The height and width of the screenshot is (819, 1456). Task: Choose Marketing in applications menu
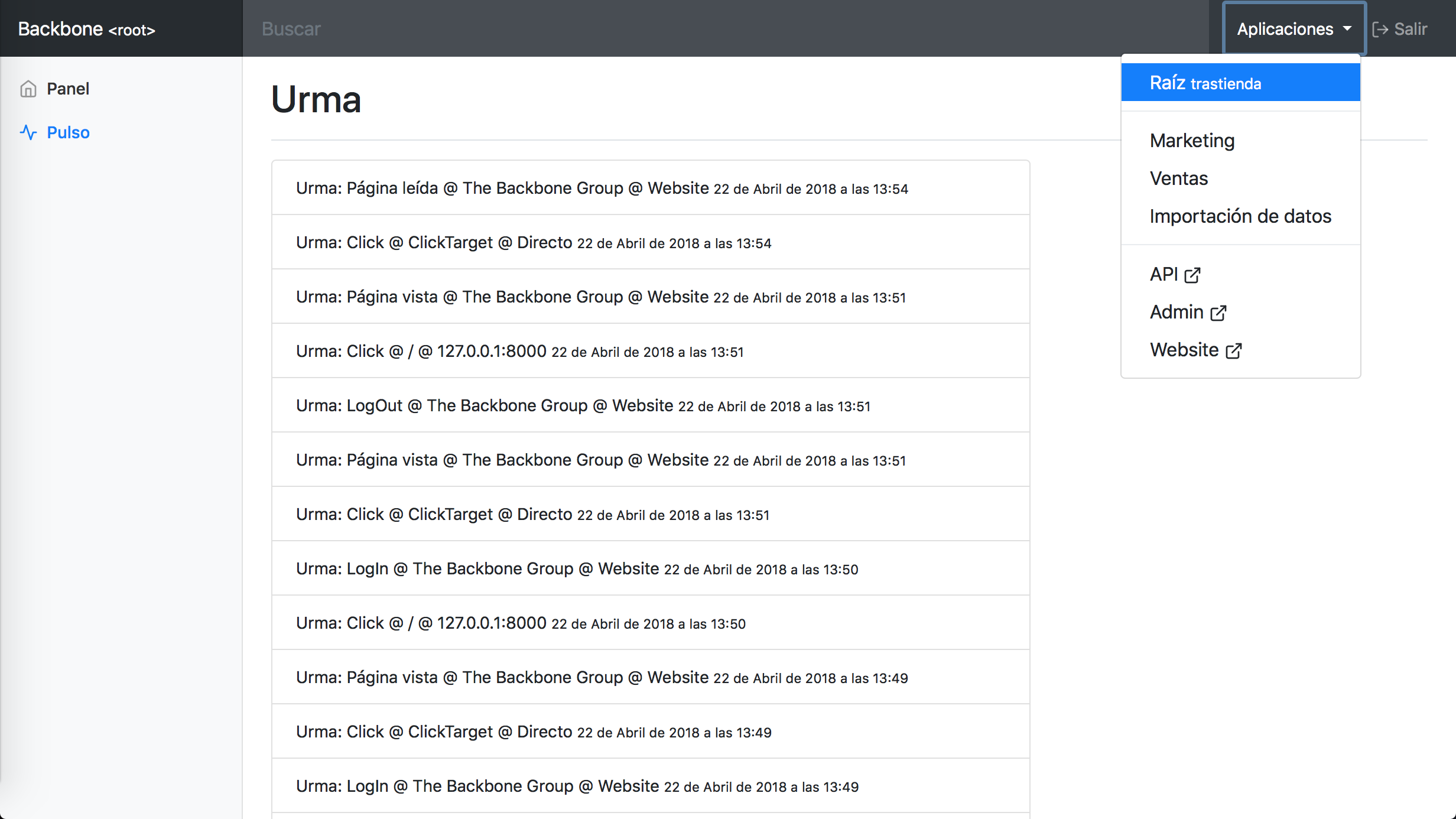[x=1192, y=141]
